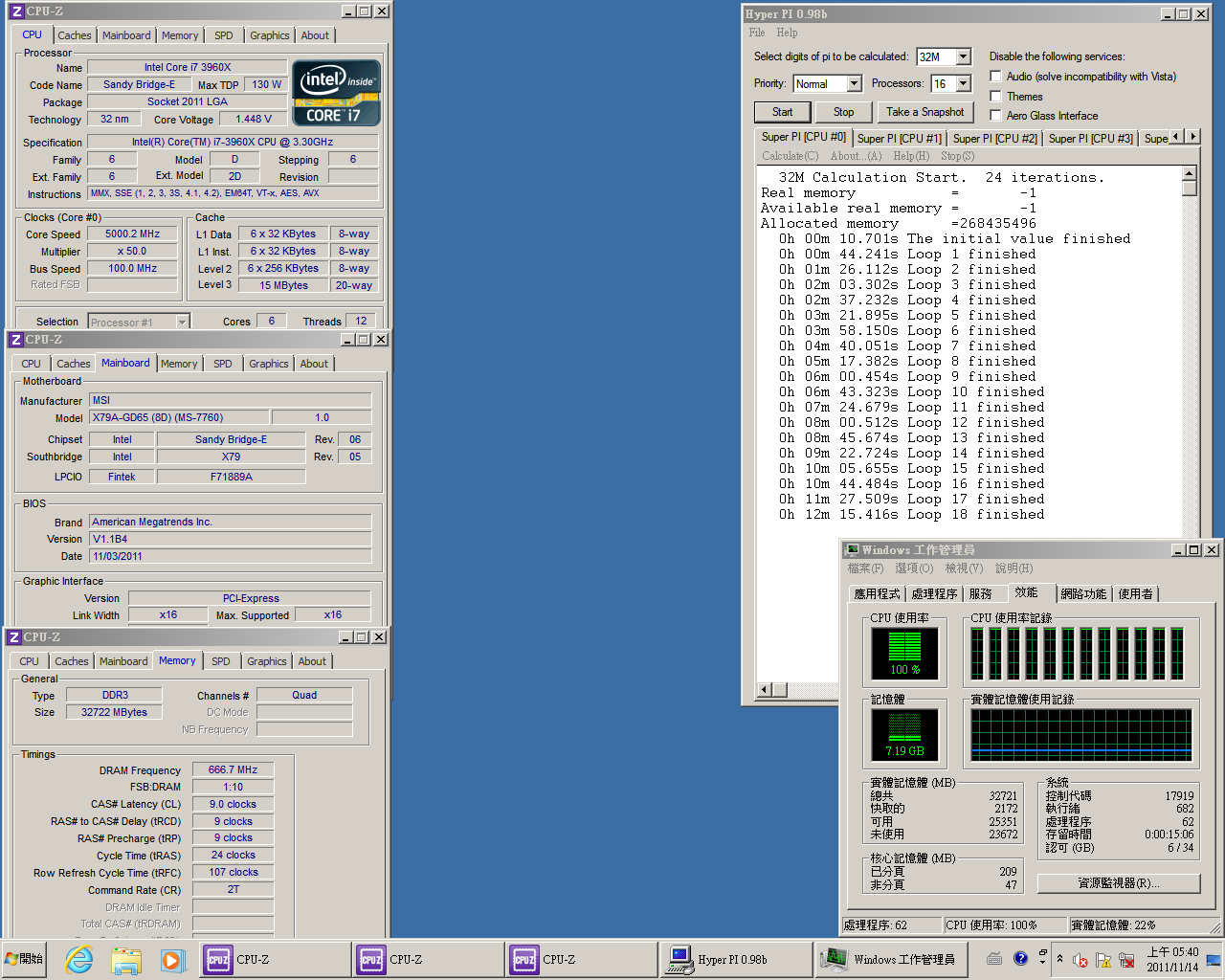
Task: Open Resource Monitor button in Task Manager
Action: 1119,883
